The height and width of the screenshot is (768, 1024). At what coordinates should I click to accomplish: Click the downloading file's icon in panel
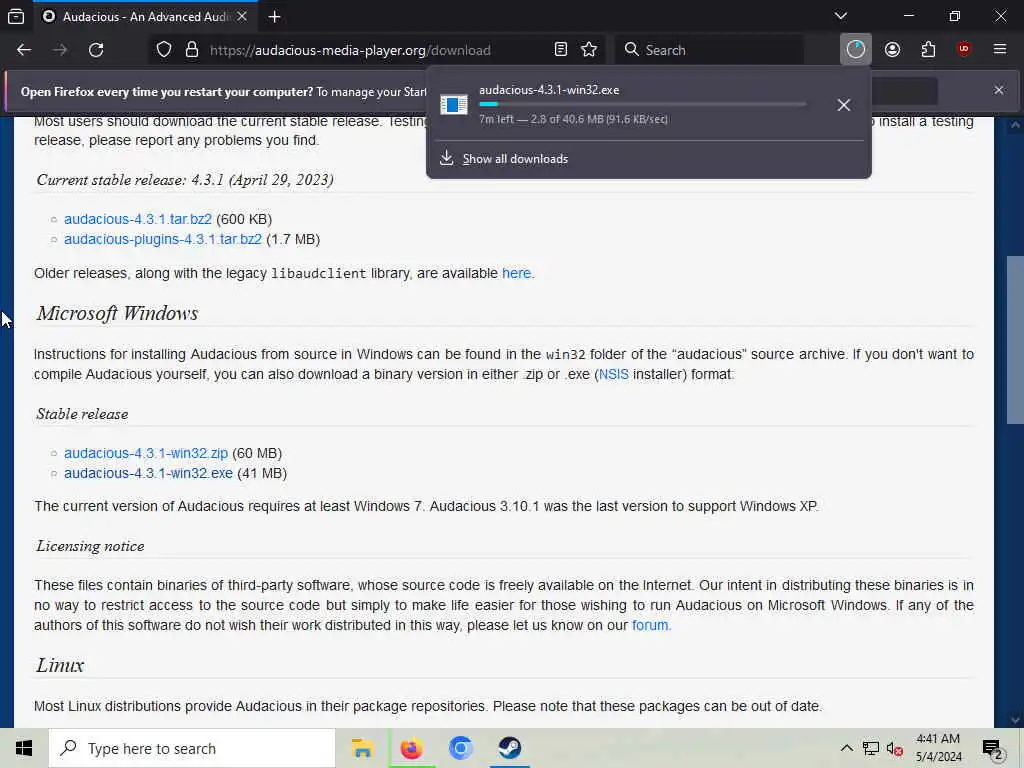coord(454,104)
